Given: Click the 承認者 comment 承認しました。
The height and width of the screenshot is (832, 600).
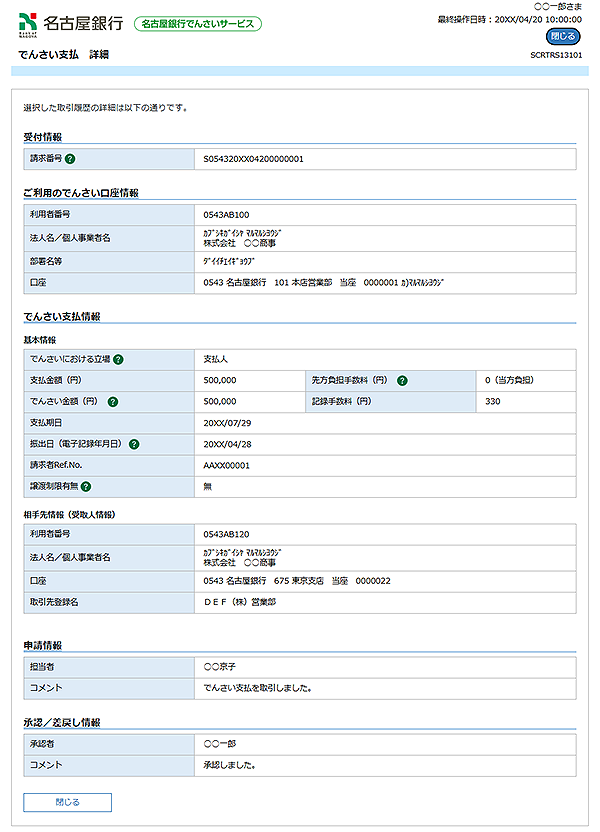Looking at the screenshot, I should click(229, 766).
